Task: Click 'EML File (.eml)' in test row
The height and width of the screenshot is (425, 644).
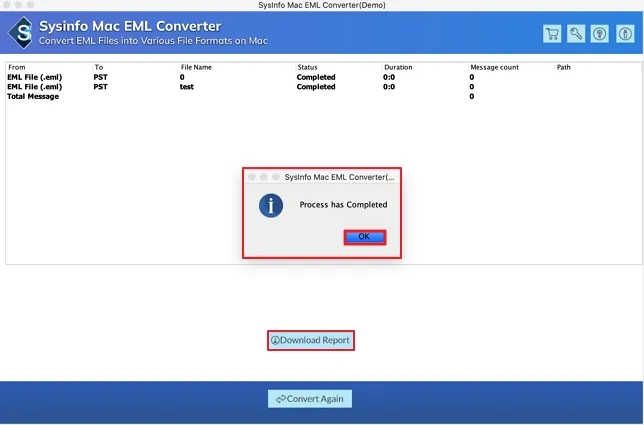Action: tap(34, 87)
